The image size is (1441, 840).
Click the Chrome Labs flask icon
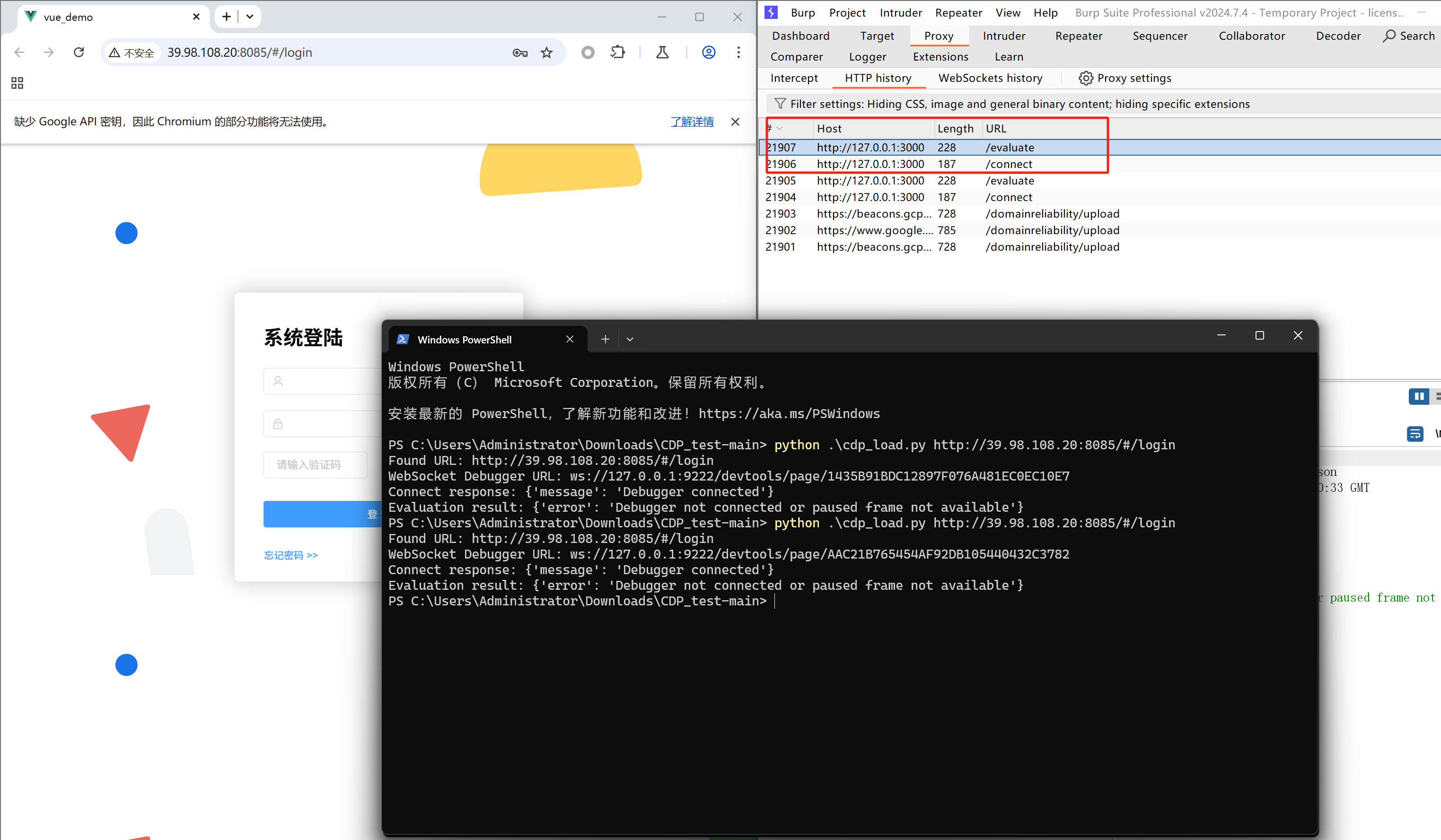(662, 52)
